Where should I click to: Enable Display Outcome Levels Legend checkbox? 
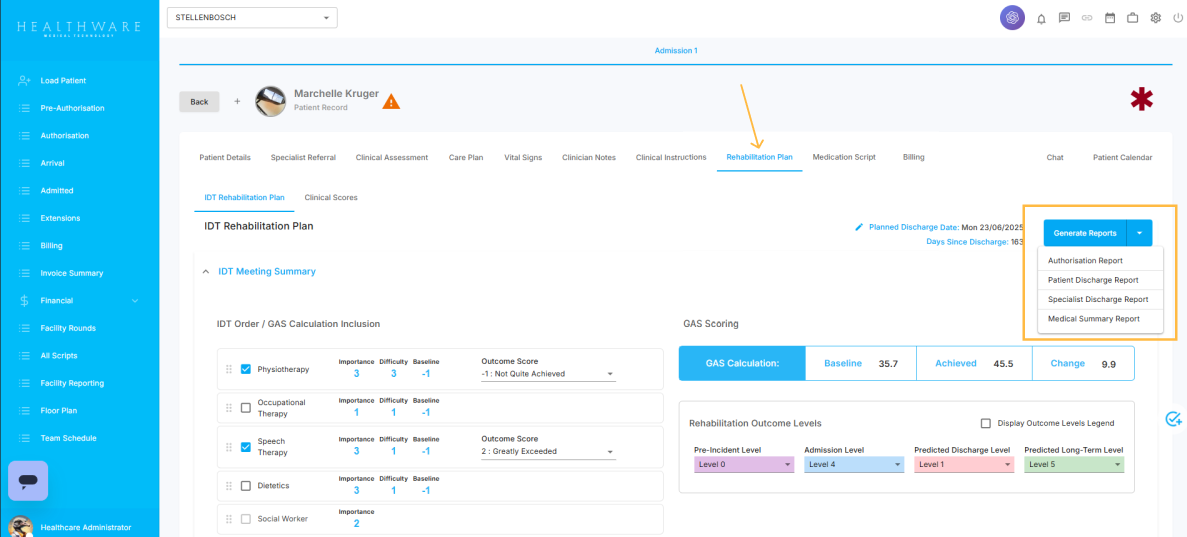986,423
